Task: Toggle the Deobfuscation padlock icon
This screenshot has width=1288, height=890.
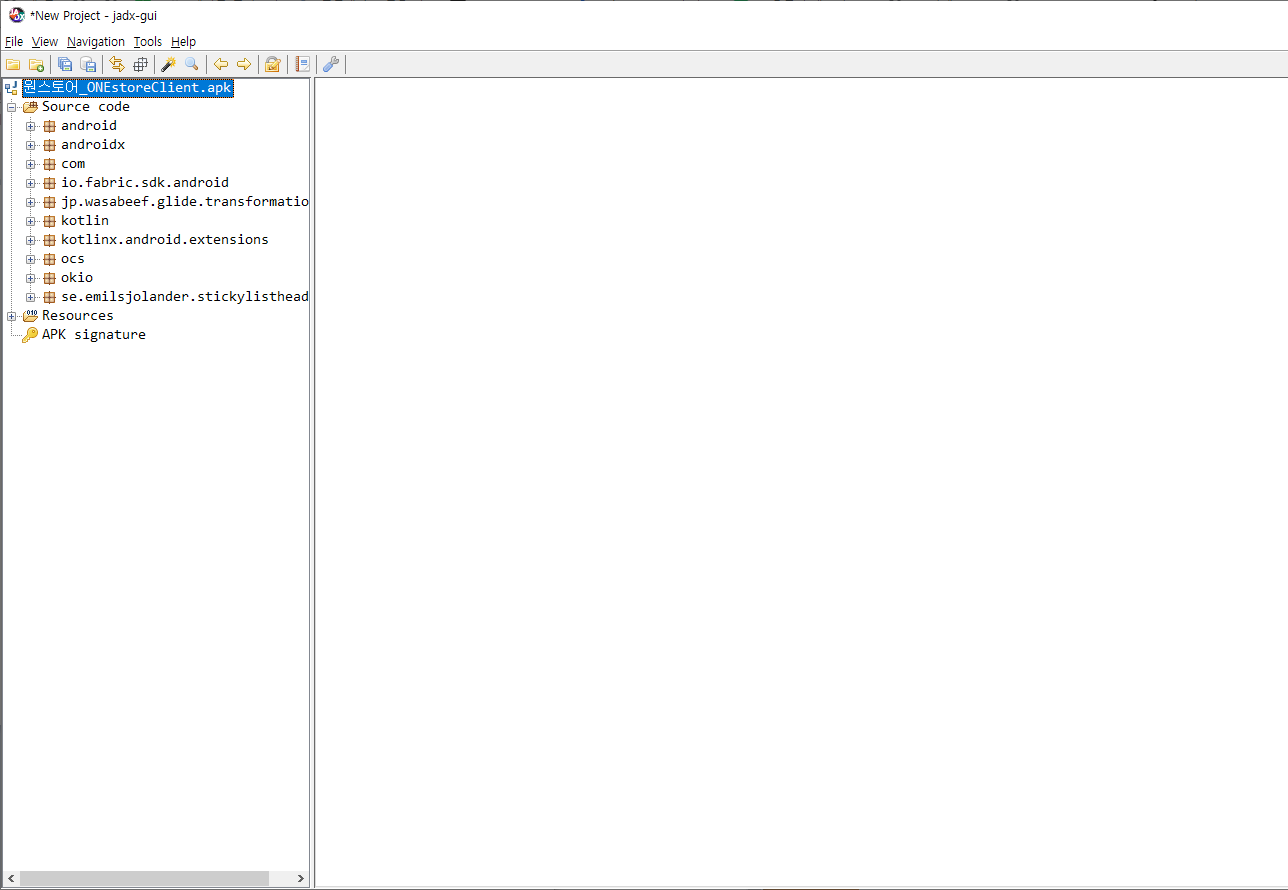Action: coord(272,64)
